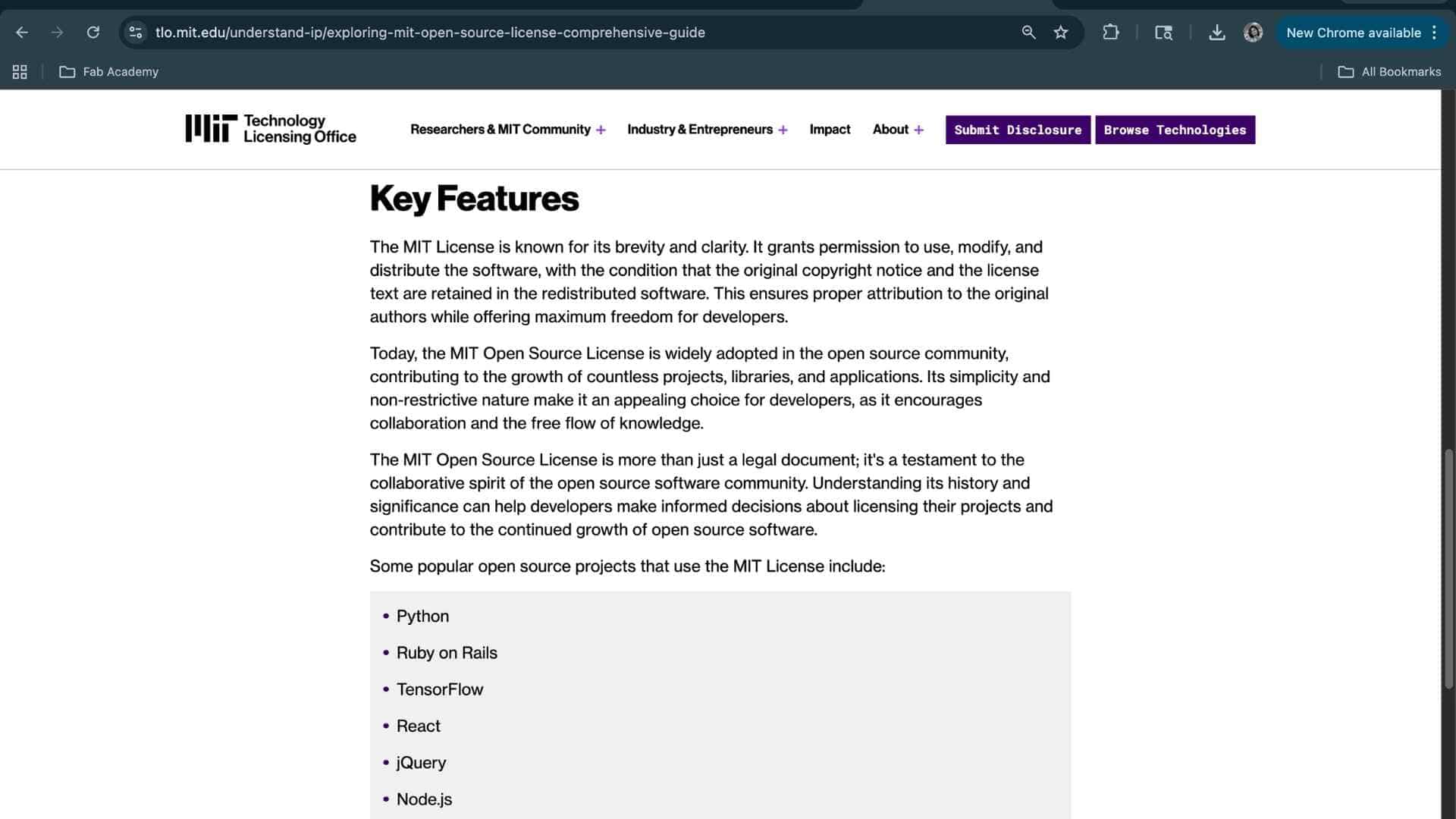Expand Industry & Entrepreneurs menu
The height and width of the screenshot is (819, 1456).
pos(708,130)
